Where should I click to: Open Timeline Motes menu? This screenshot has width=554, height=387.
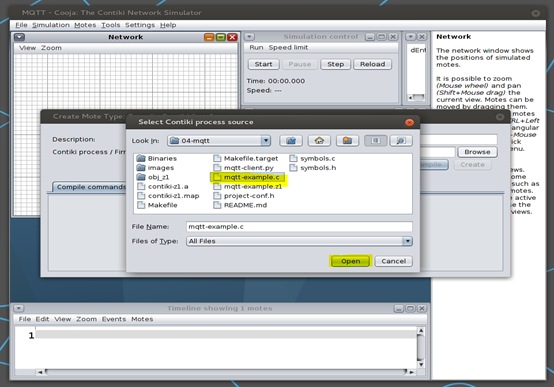(142, 319)
